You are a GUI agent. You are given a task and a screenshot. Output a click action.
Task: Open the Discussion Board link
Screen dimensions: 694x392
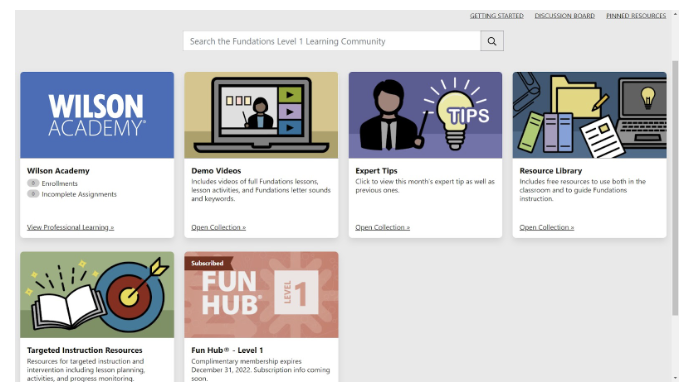(x=564, y=15)
